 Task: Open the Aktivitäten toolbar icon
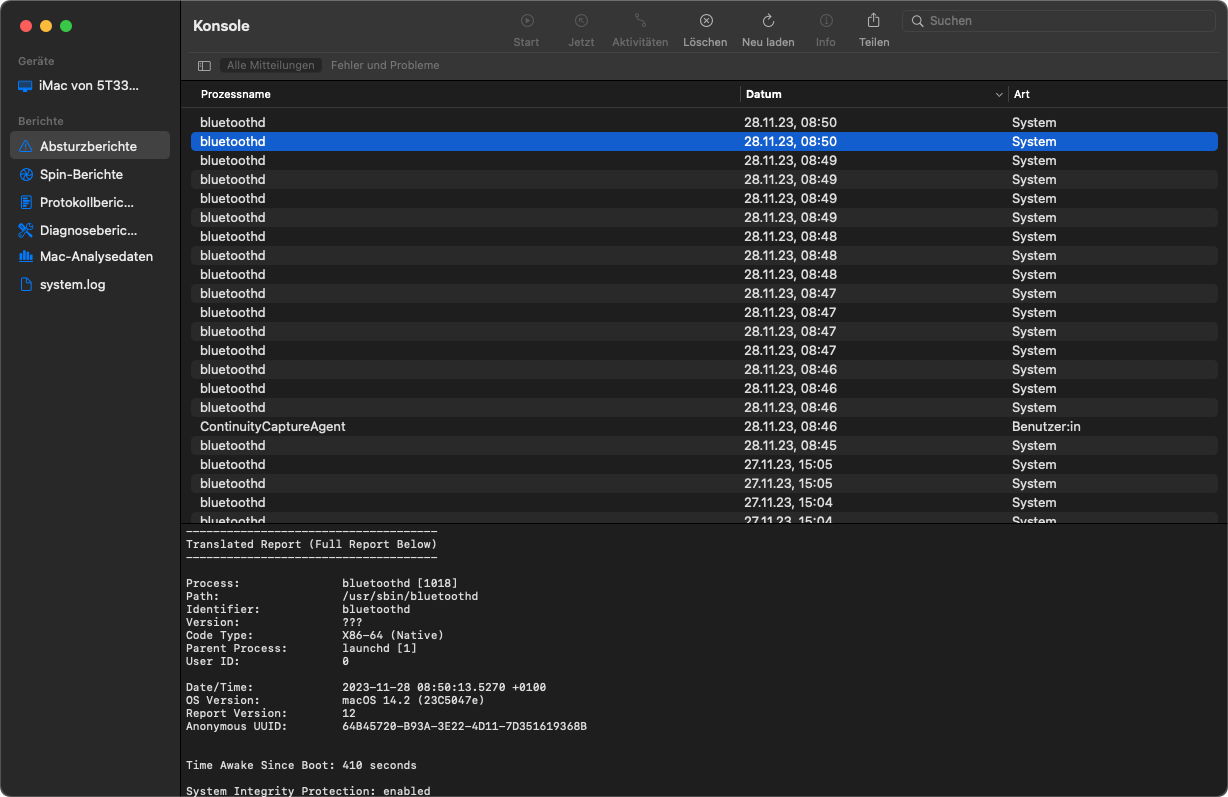click(x=640, y=21)
